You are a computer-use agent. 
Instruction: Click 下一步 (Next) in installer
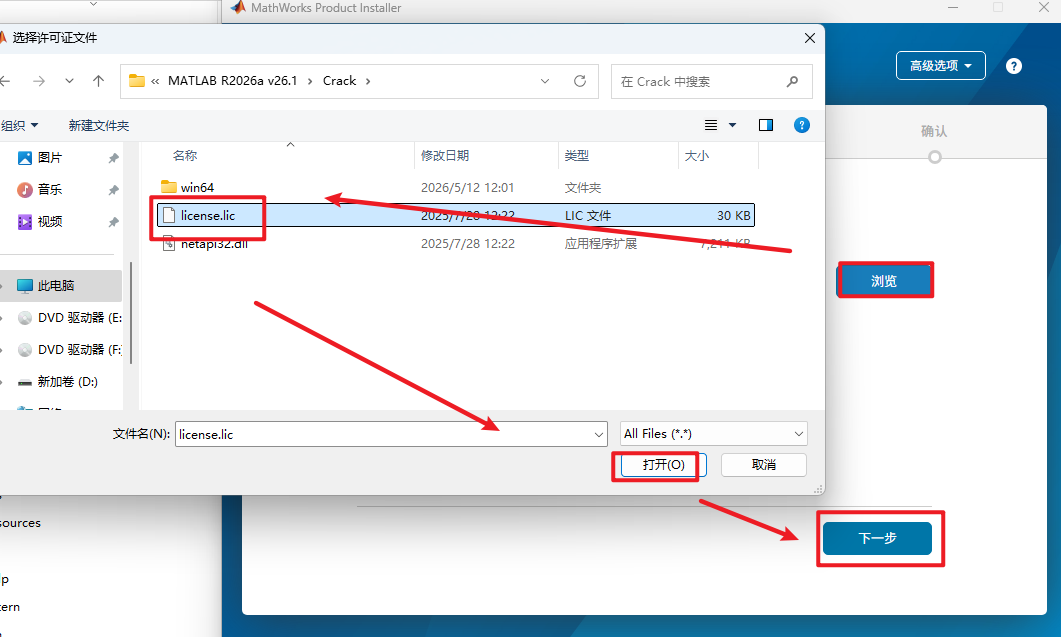[877, 538]
